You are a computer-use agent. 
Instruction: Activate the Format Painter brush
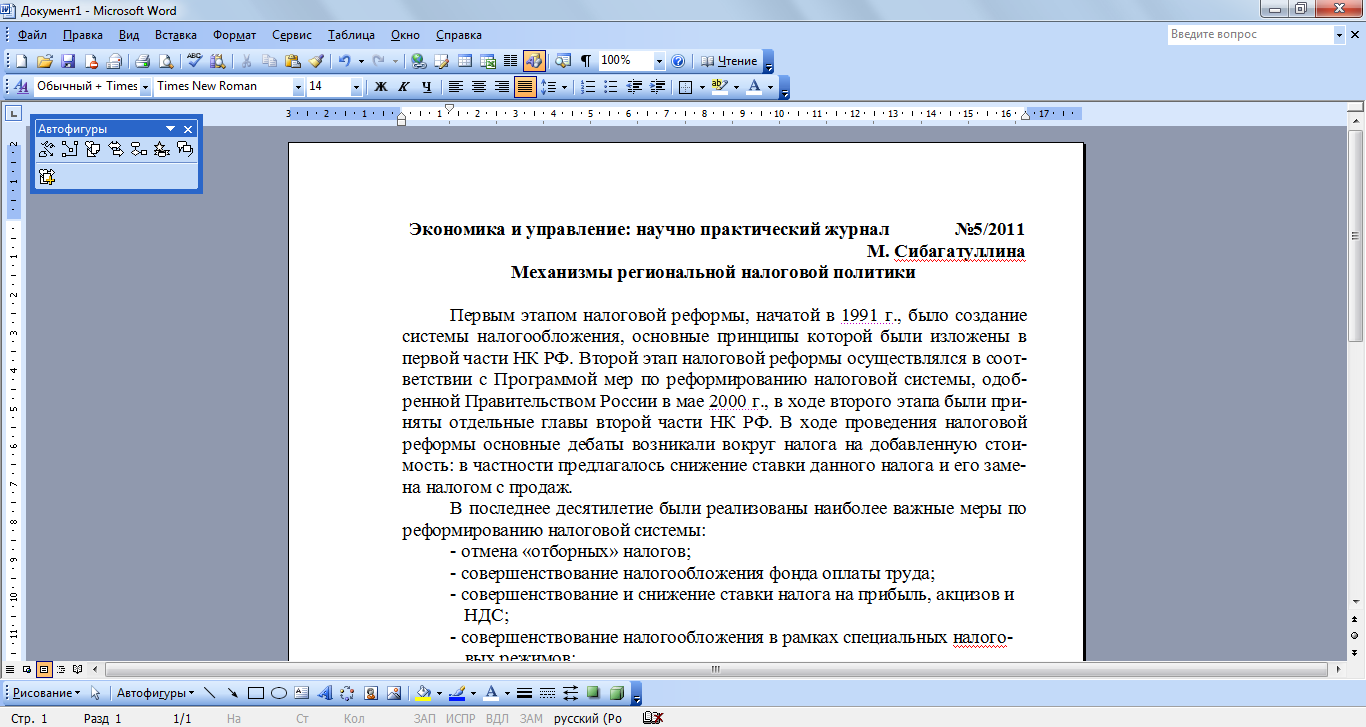point(315,61)
